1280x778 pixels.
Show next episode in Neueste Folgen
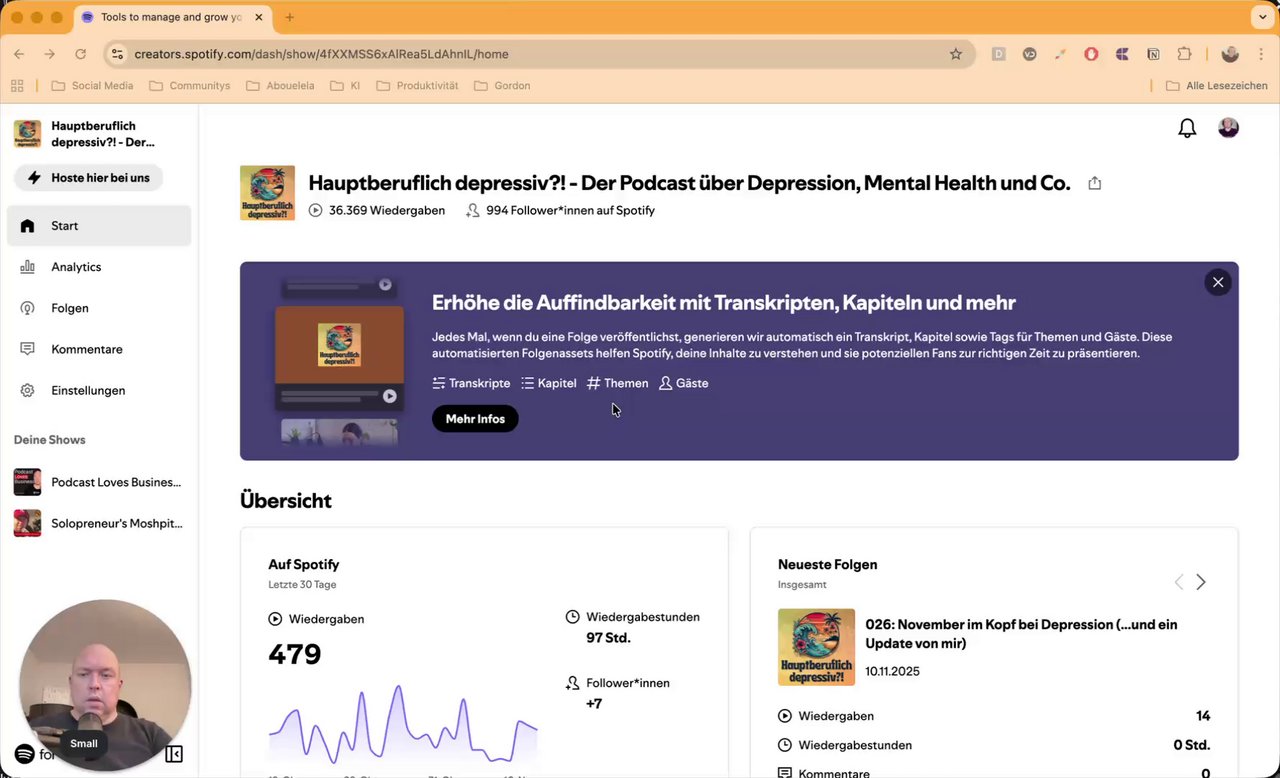[1201, 582]
